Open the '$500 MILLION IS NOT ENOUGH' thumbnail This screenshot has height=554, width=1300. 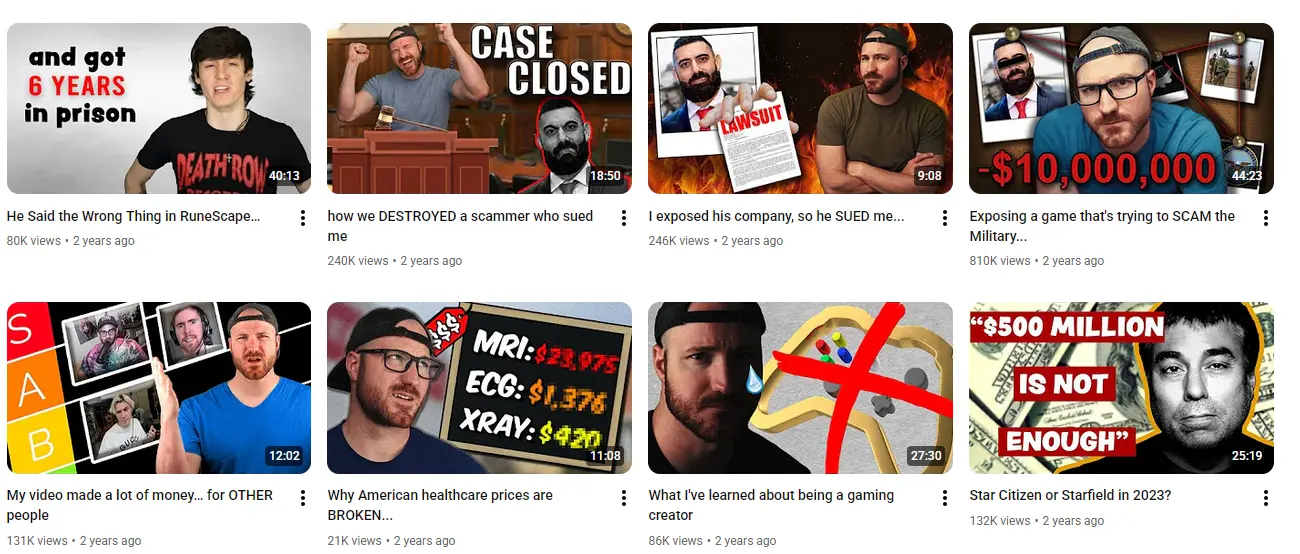1122,388
